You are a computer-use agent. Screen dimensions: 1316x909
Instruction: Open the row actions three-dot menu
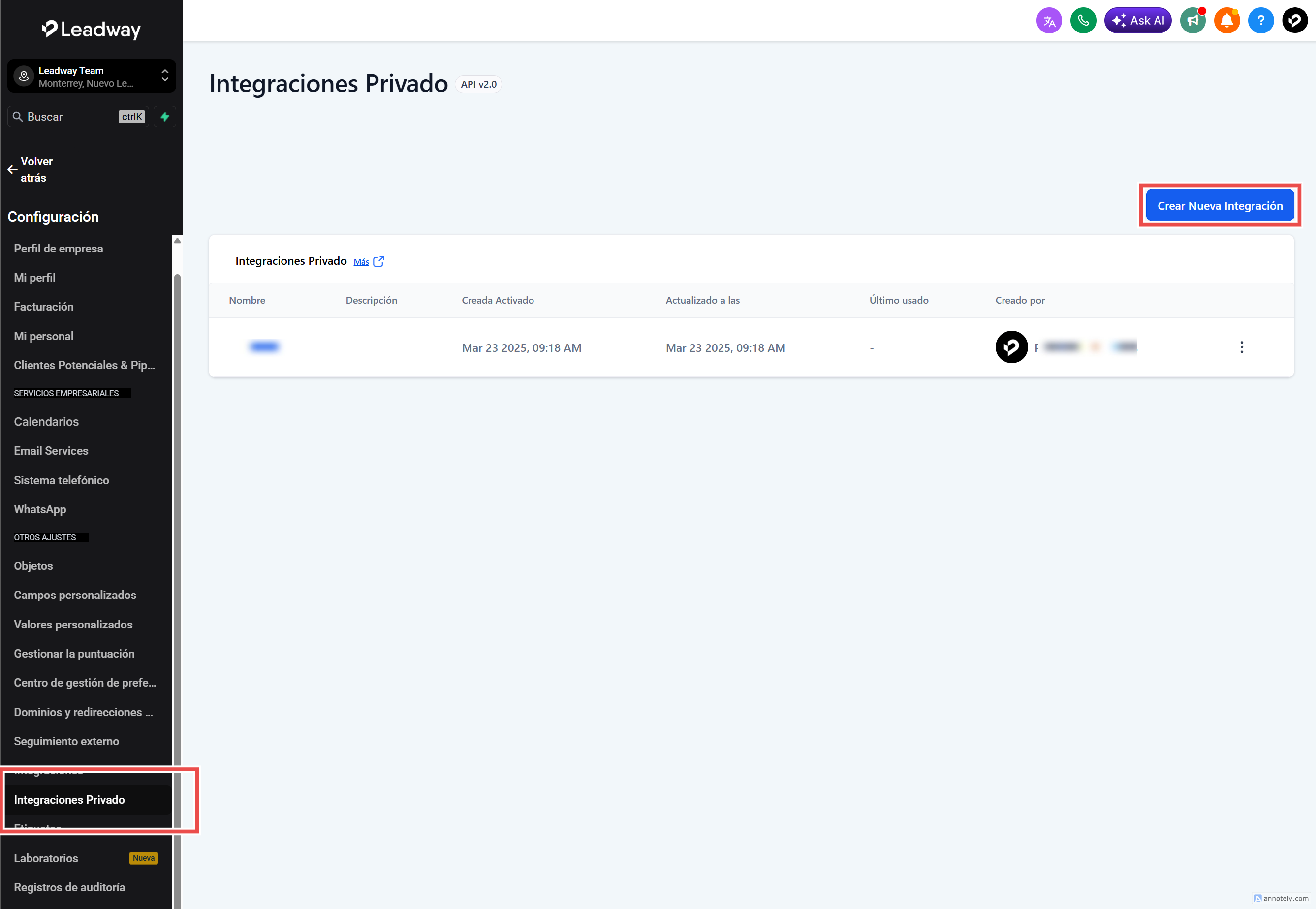click(x=1242, y=347)
